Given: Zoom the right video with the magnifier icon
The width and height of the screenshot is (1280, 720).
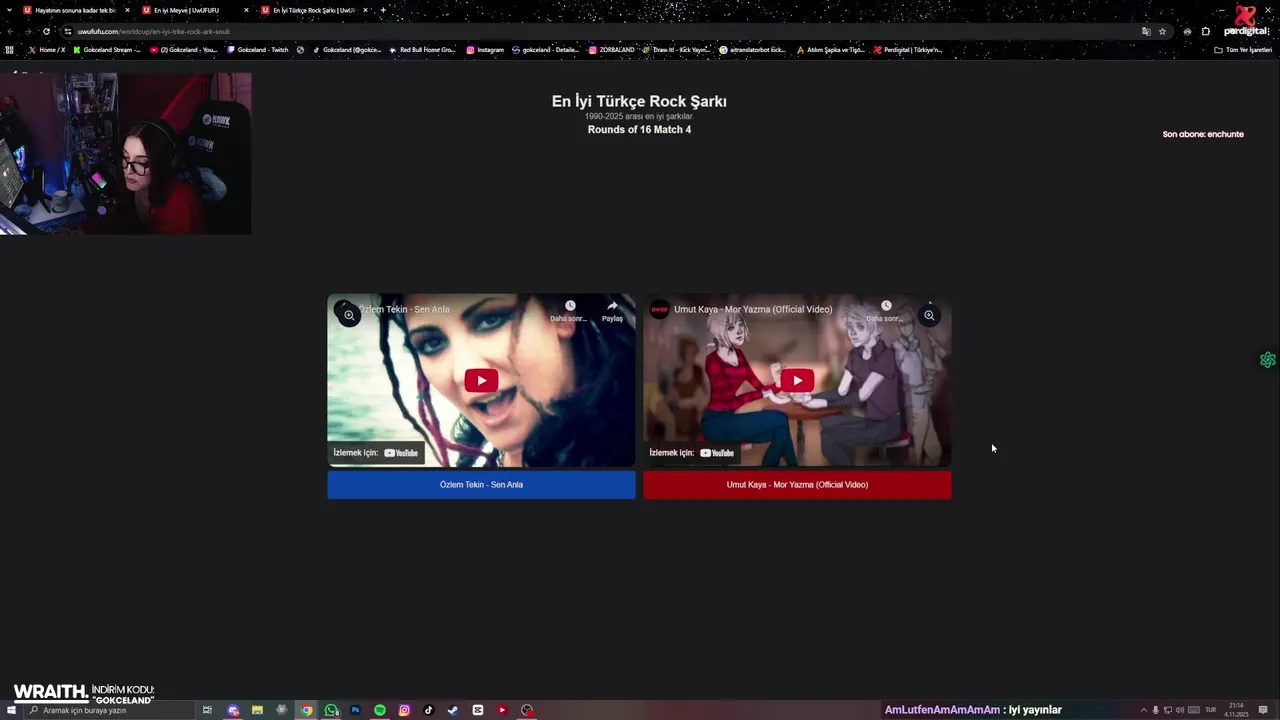Looking at the screenshot, I should pos(929,315).
